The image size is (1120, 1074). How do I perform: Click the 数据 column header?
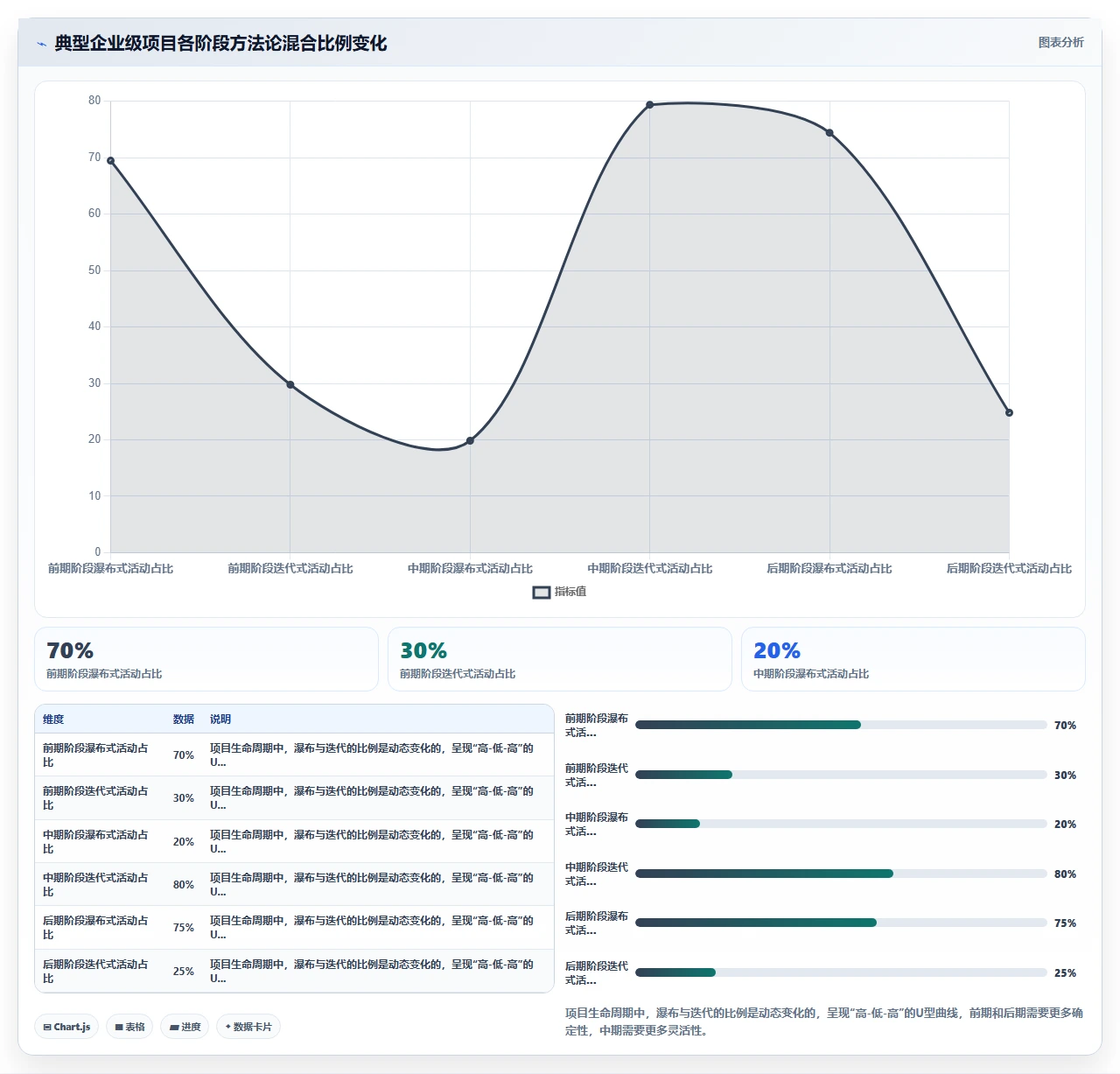point(184,720)
